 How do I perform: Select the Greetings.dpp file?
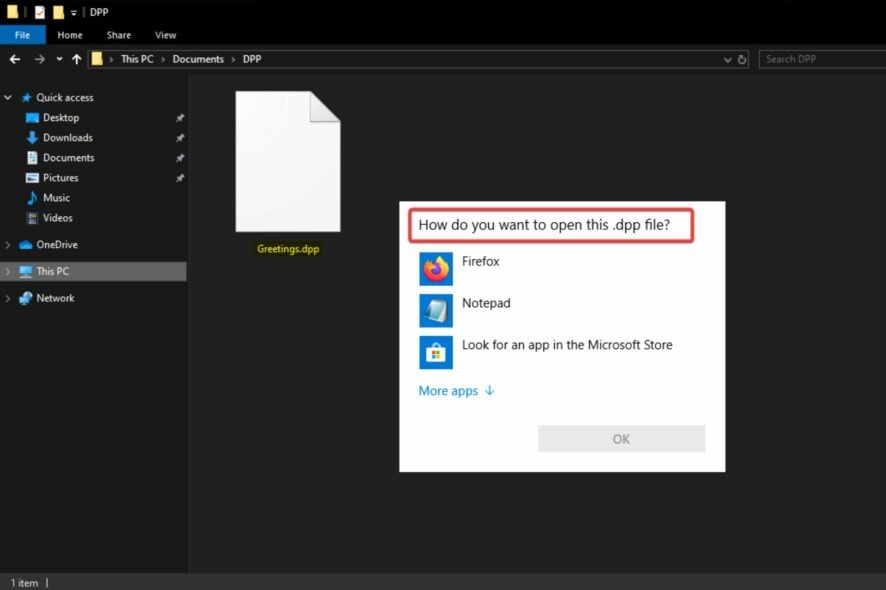coord(287,160)
